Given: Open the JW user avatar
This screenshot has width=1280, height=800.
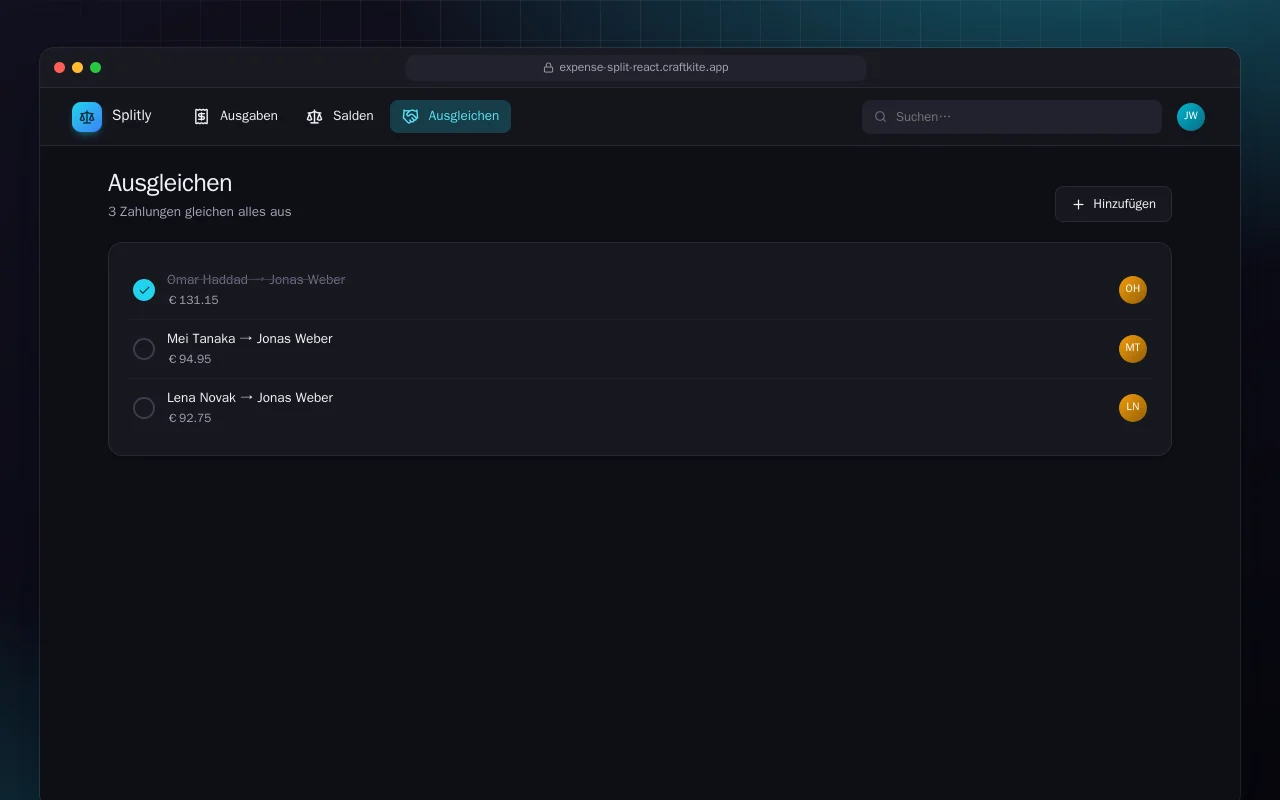Looking at the screenshot, I should pyautogui.click(x=1191, y=117).
